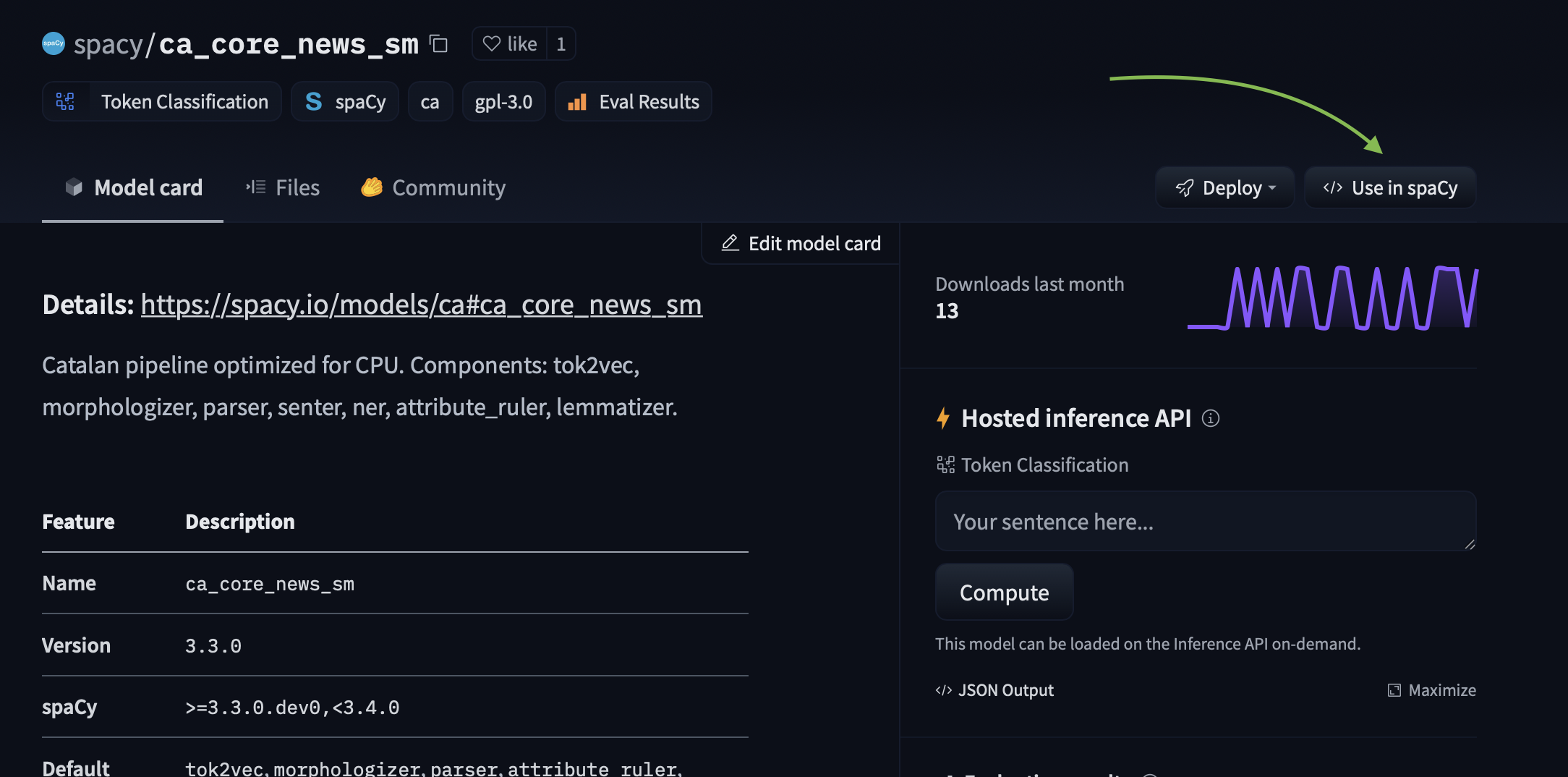Screen dimensions: 1568x777
Task: Click the Use in spaCy button
Action: (x=1390, y=188)
